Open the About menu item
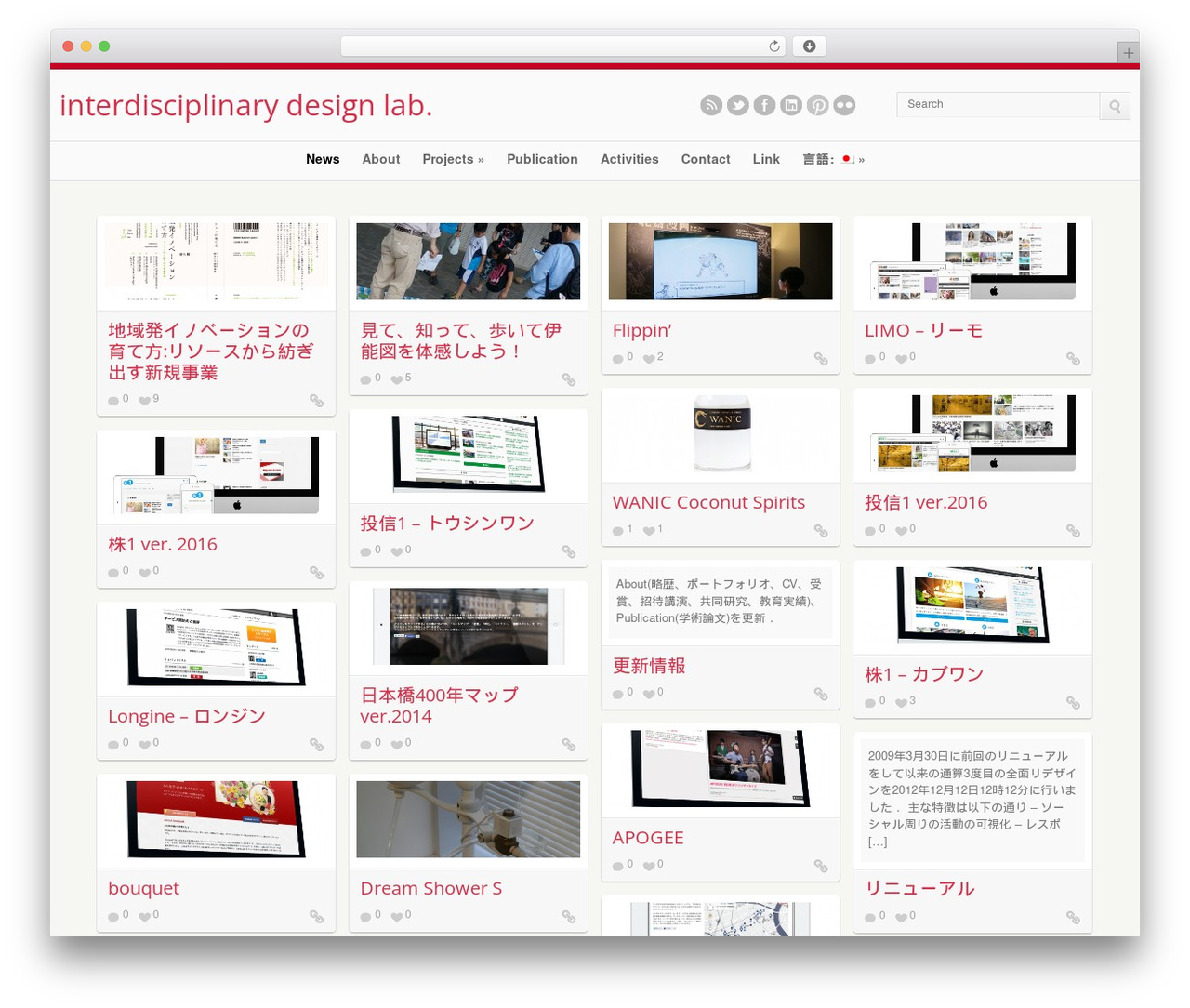This screenshot has height=1008, width=1190. pos(381,159)
